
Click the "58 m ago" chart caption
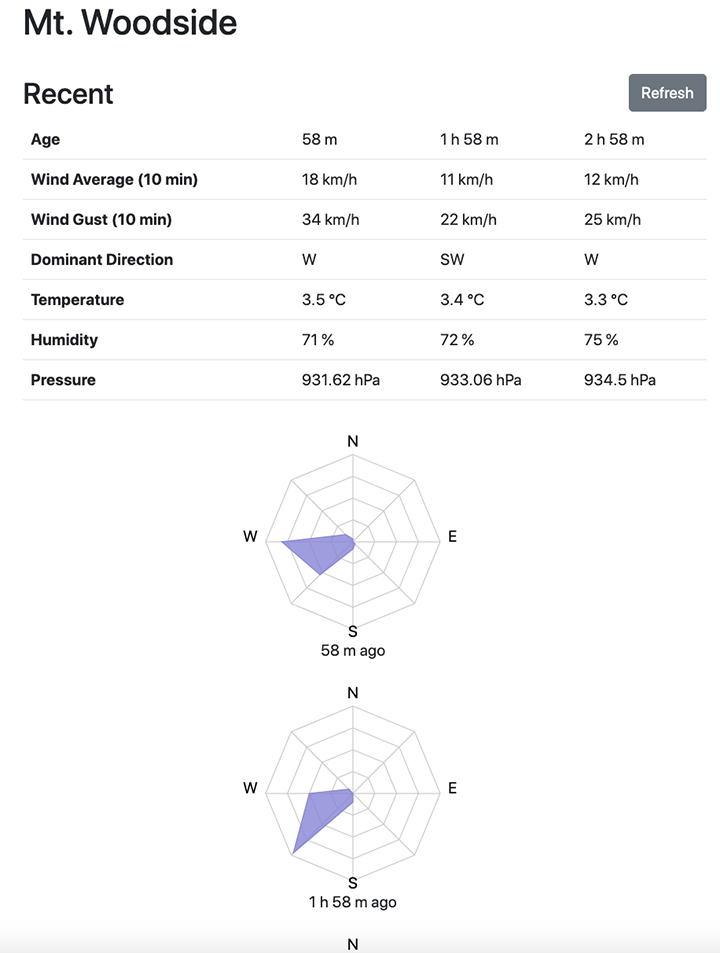coord(352,651)
